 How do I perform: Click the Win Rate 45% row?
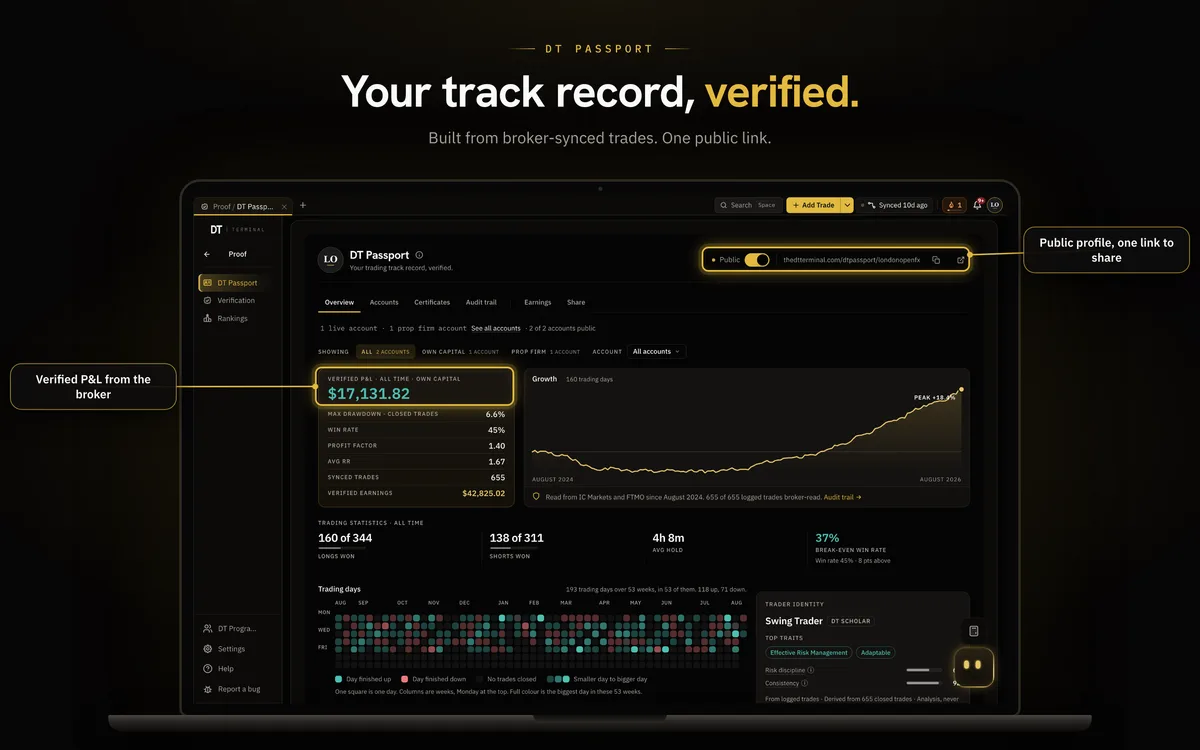(x=416, y=430)
